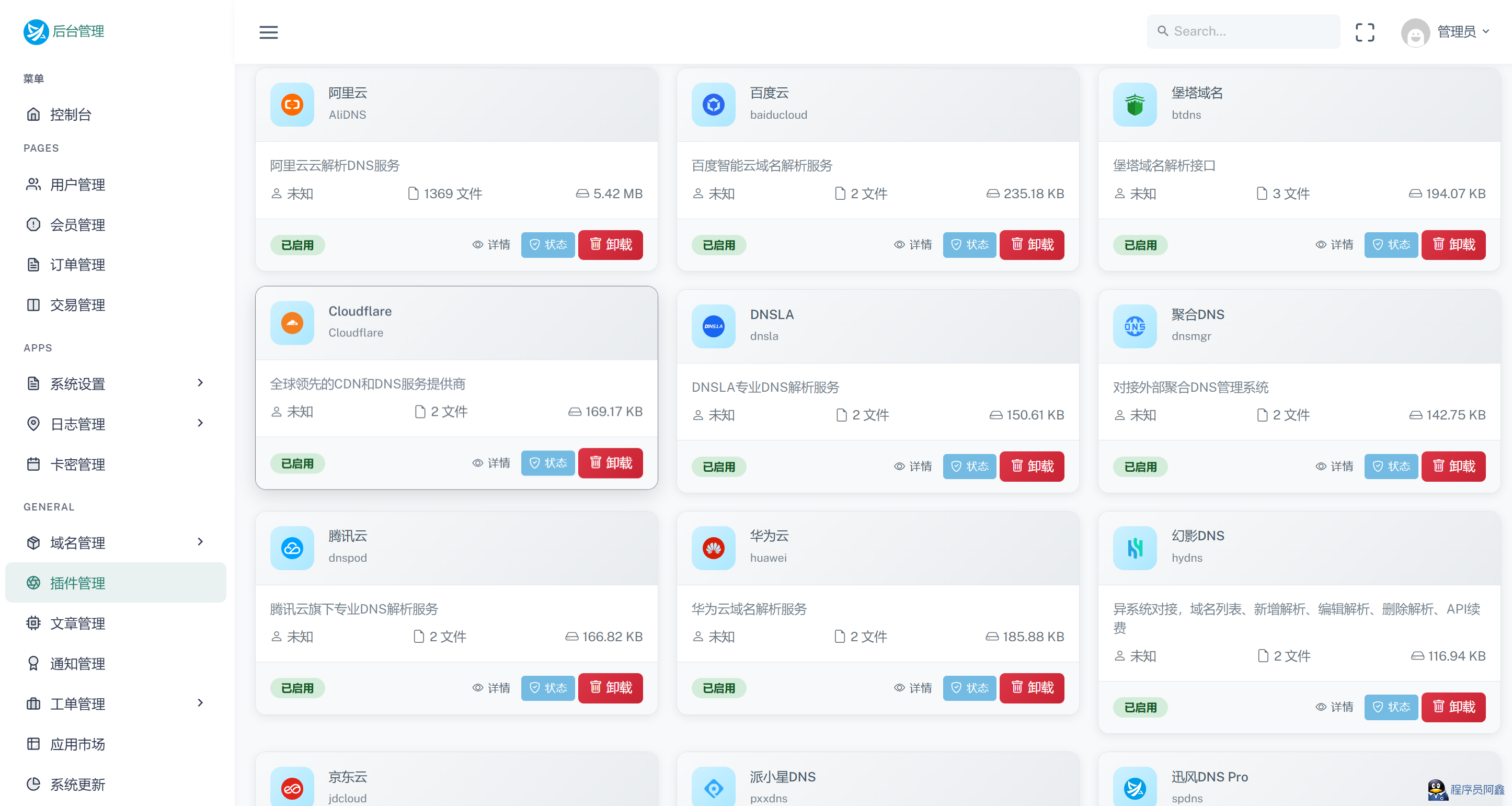Toggle 已启用 status on the Cloudflare card
This screenshot has height=806, width=1512.
click(297, 463)
